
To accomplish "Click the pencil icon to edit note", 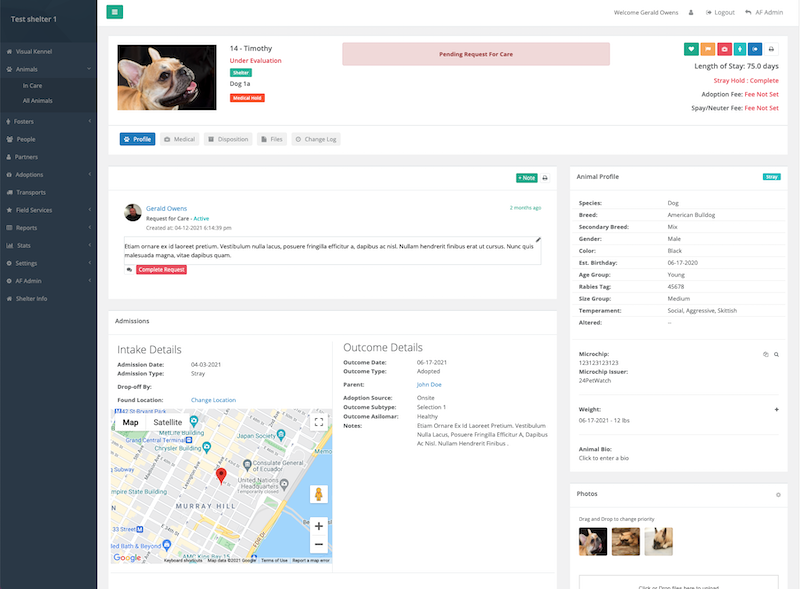I will tap(538, 240).
